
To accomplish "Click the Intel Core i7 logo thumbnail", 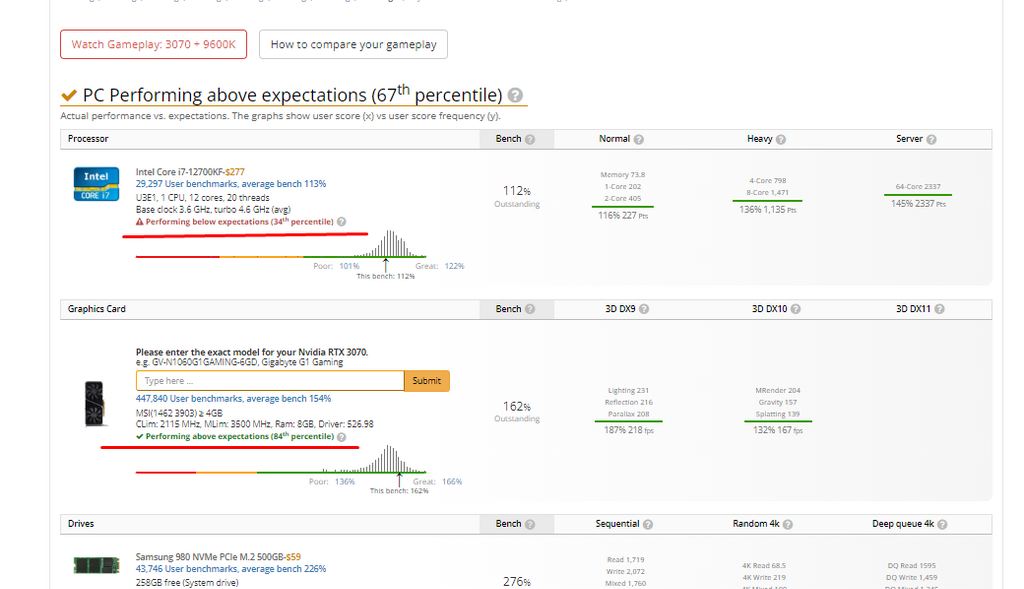I will point(96,184).
